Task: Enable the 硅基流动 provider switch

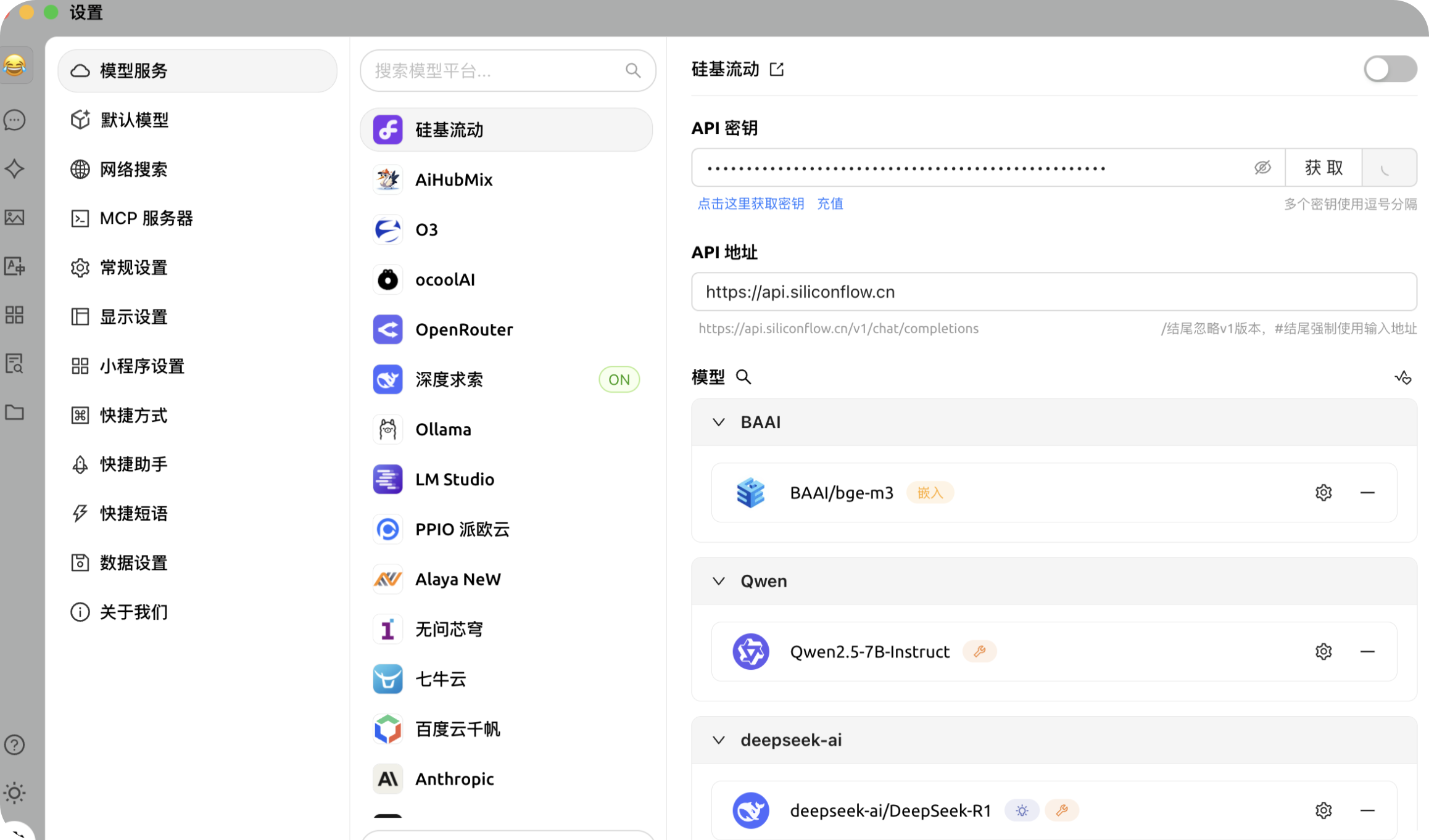Action: [x=1390, y=69]
